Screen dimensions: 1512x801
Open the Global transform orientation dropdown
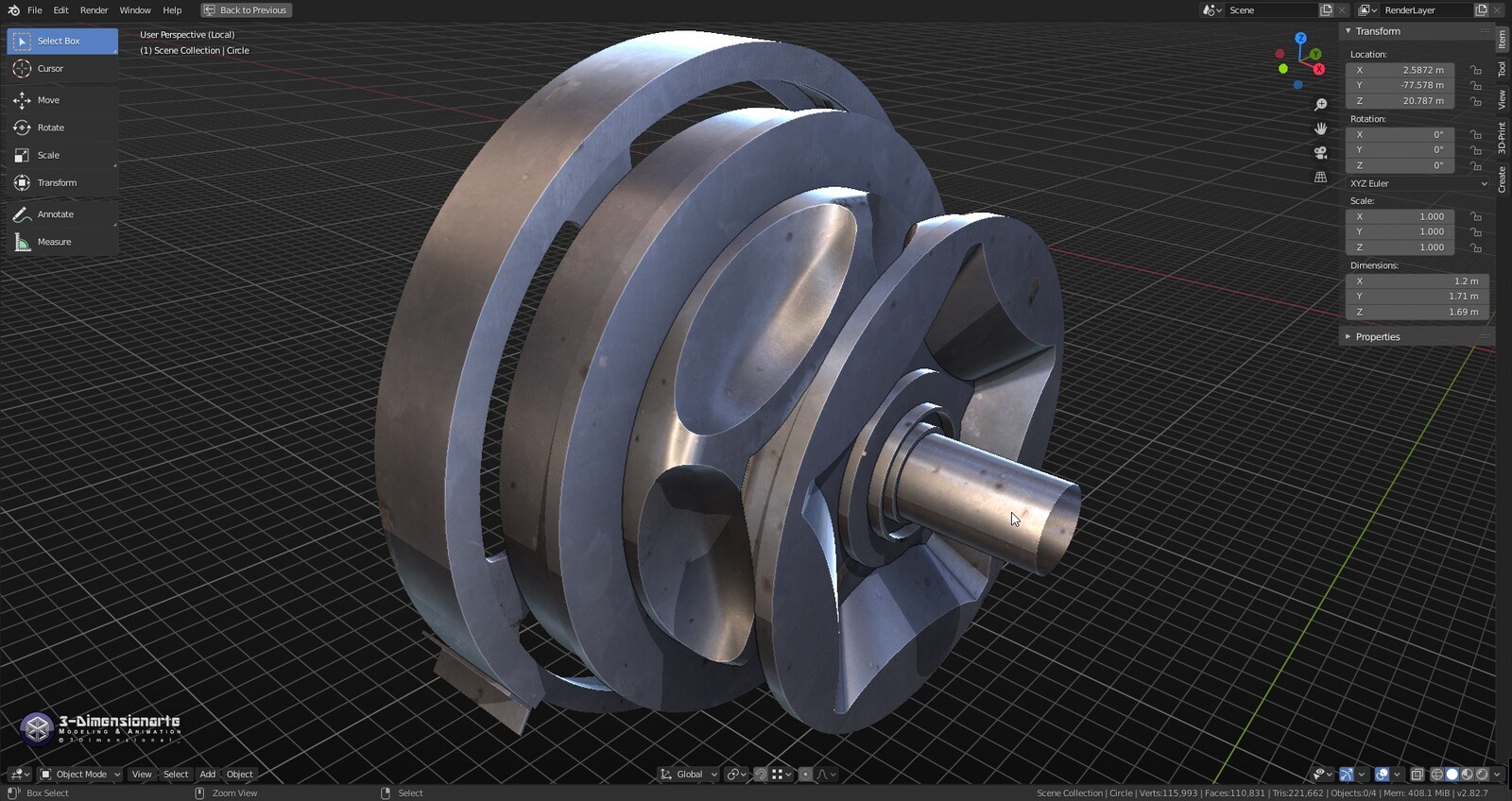(x=689, y=774)
